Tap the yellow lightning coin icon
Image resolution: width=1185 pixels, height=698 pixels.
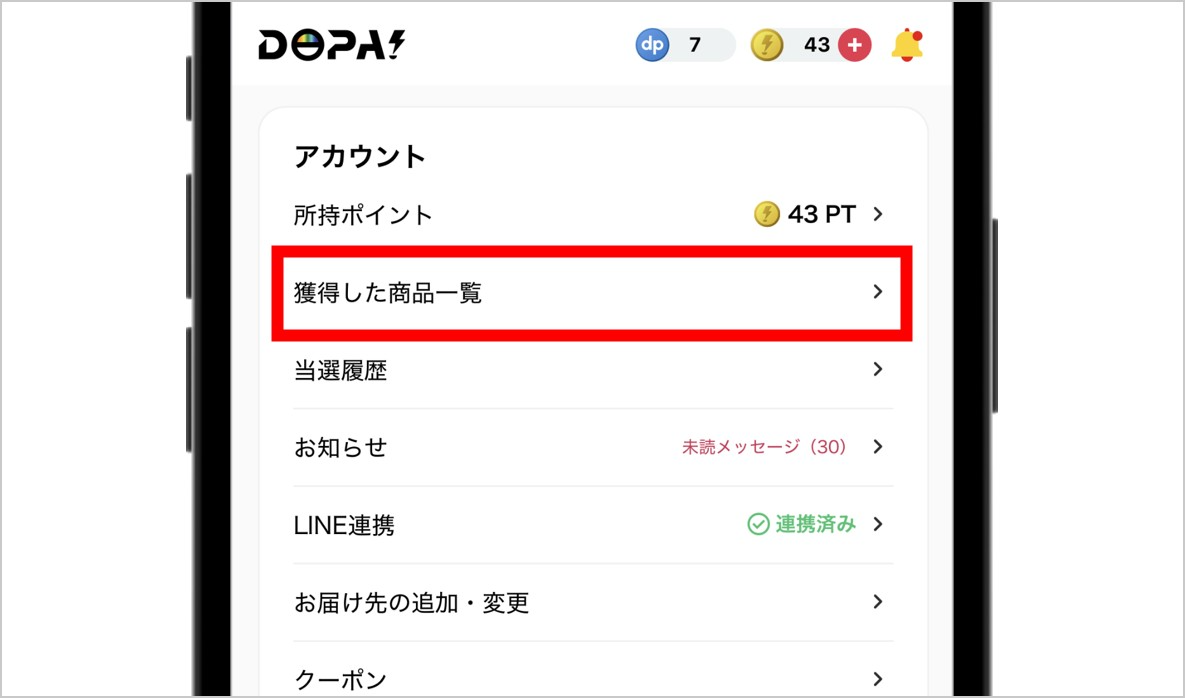click(767, 44)
